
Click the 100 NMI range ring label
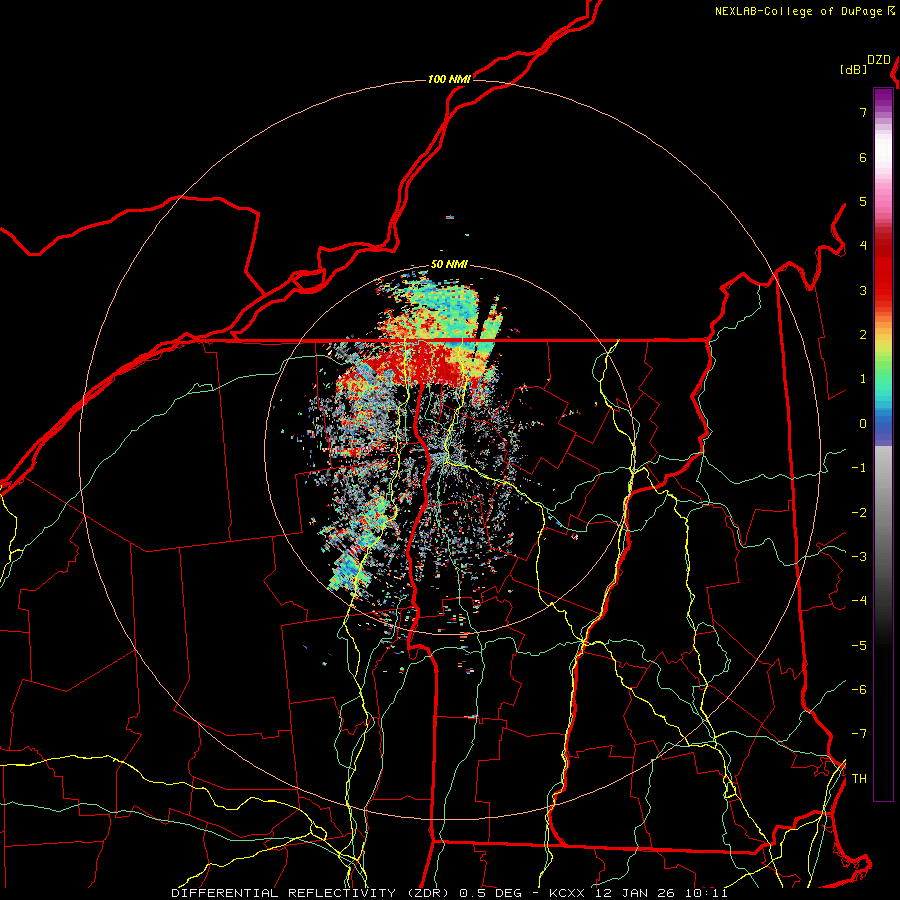(x=449, y=79)
